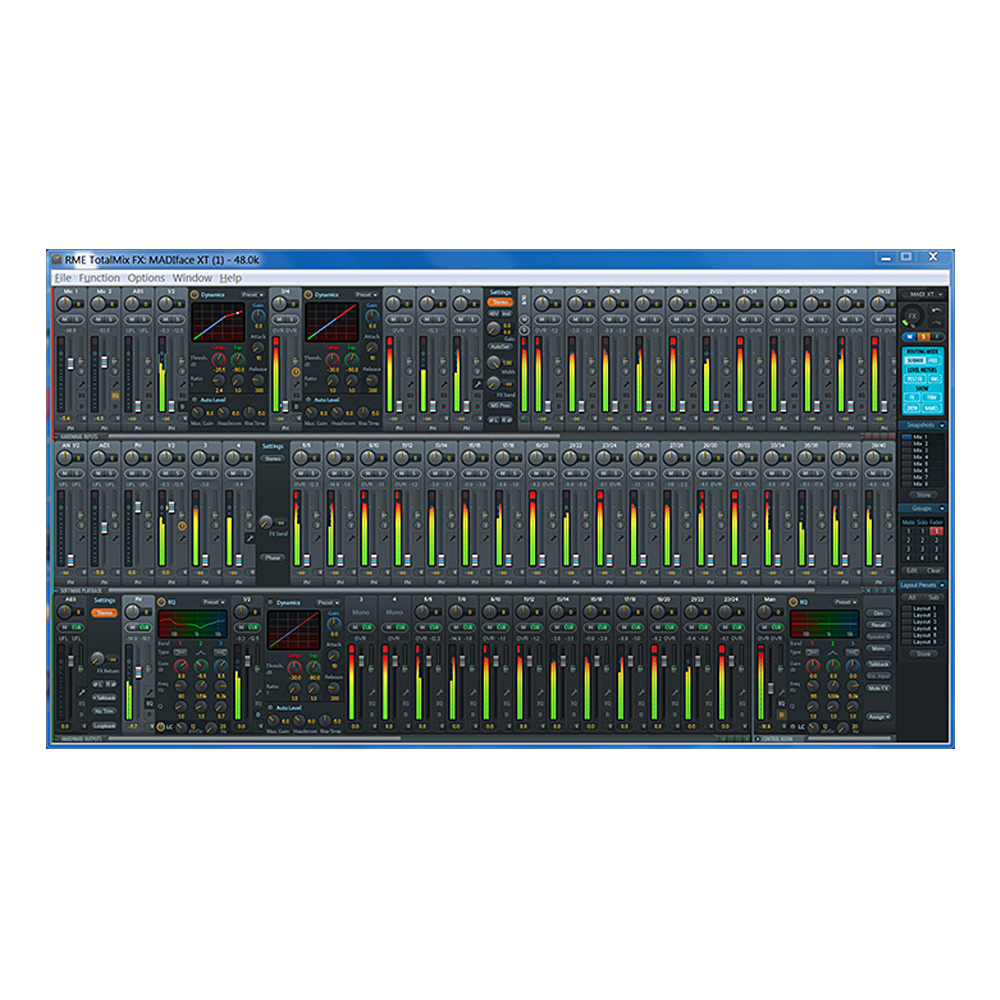This screenshot has height=1000, width=1000.
Task: Click the Mic 1 gain knob
Action: click(64, 304)
